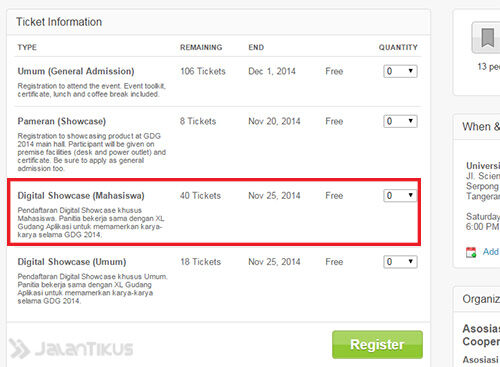Viewport: 500px width, 367px height.
Task: Click the Asosiasi organizer name link
Action: (x=481, y=335)
